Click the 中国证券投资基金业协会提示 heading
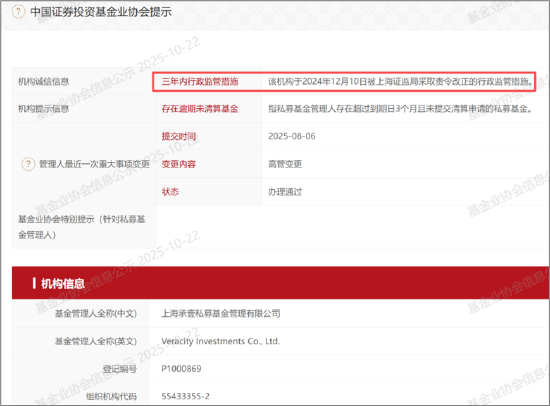The image size is (550, 406). click(101, 12)
